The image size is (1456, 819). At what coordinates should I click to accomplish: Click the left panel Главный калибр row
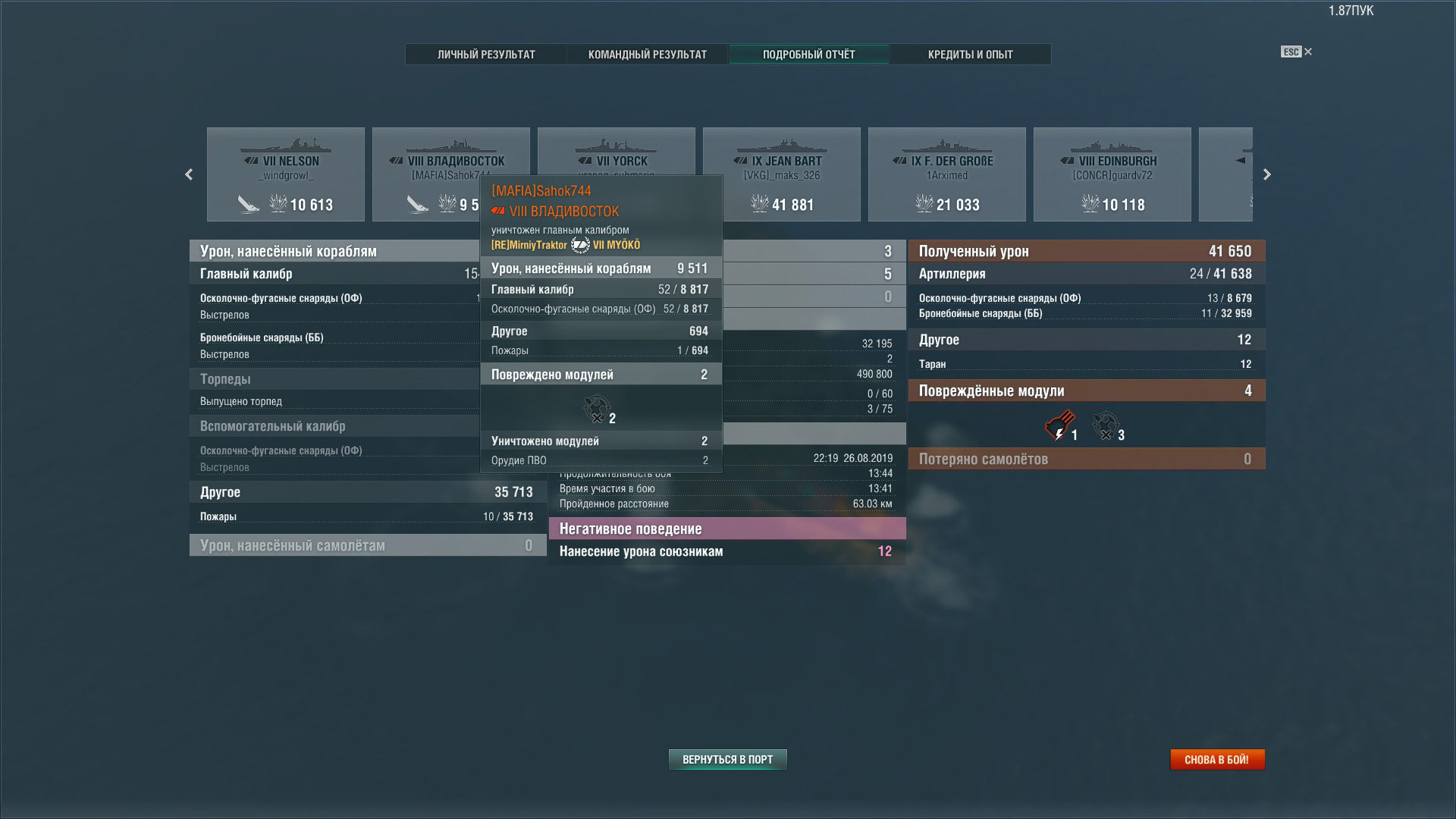tap(334, 274)
